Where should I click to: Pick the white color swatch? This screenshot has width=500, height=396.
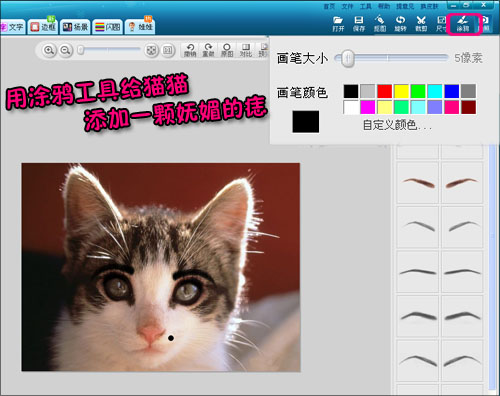pos(351,107)
